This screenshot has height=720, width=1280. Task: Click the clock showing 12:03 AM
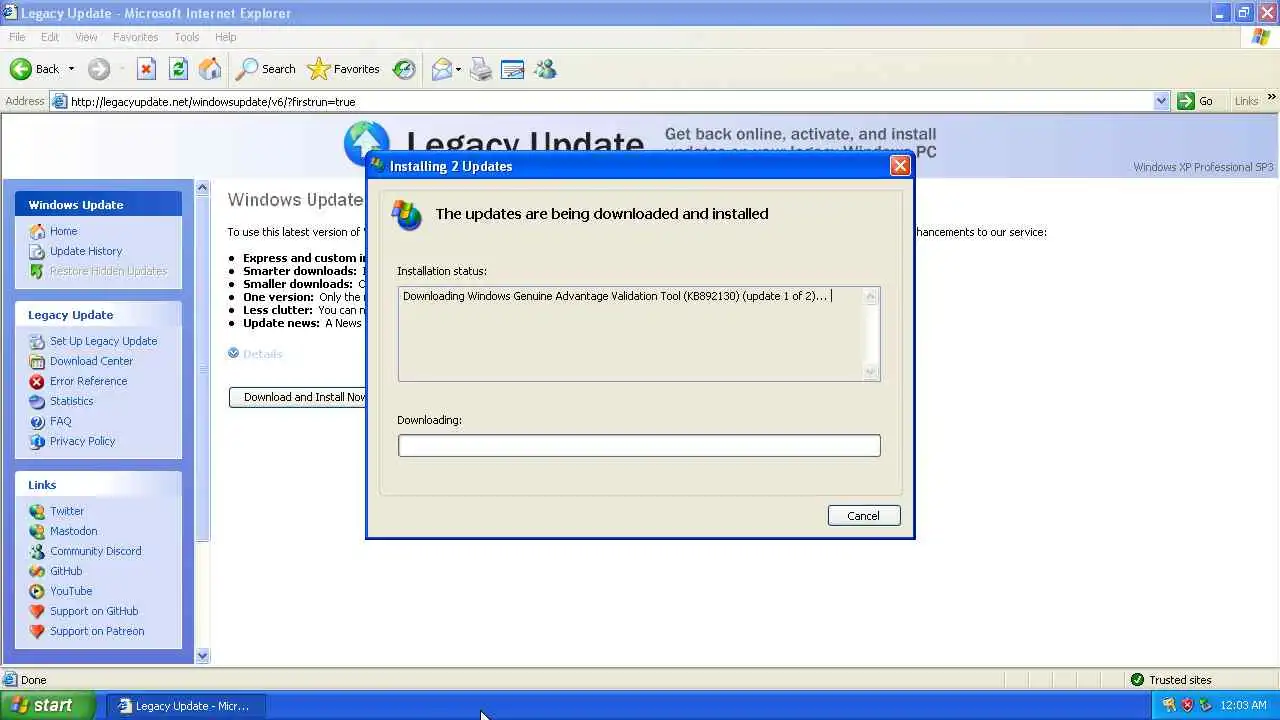pyautogui.click(x=1243, y=705)
